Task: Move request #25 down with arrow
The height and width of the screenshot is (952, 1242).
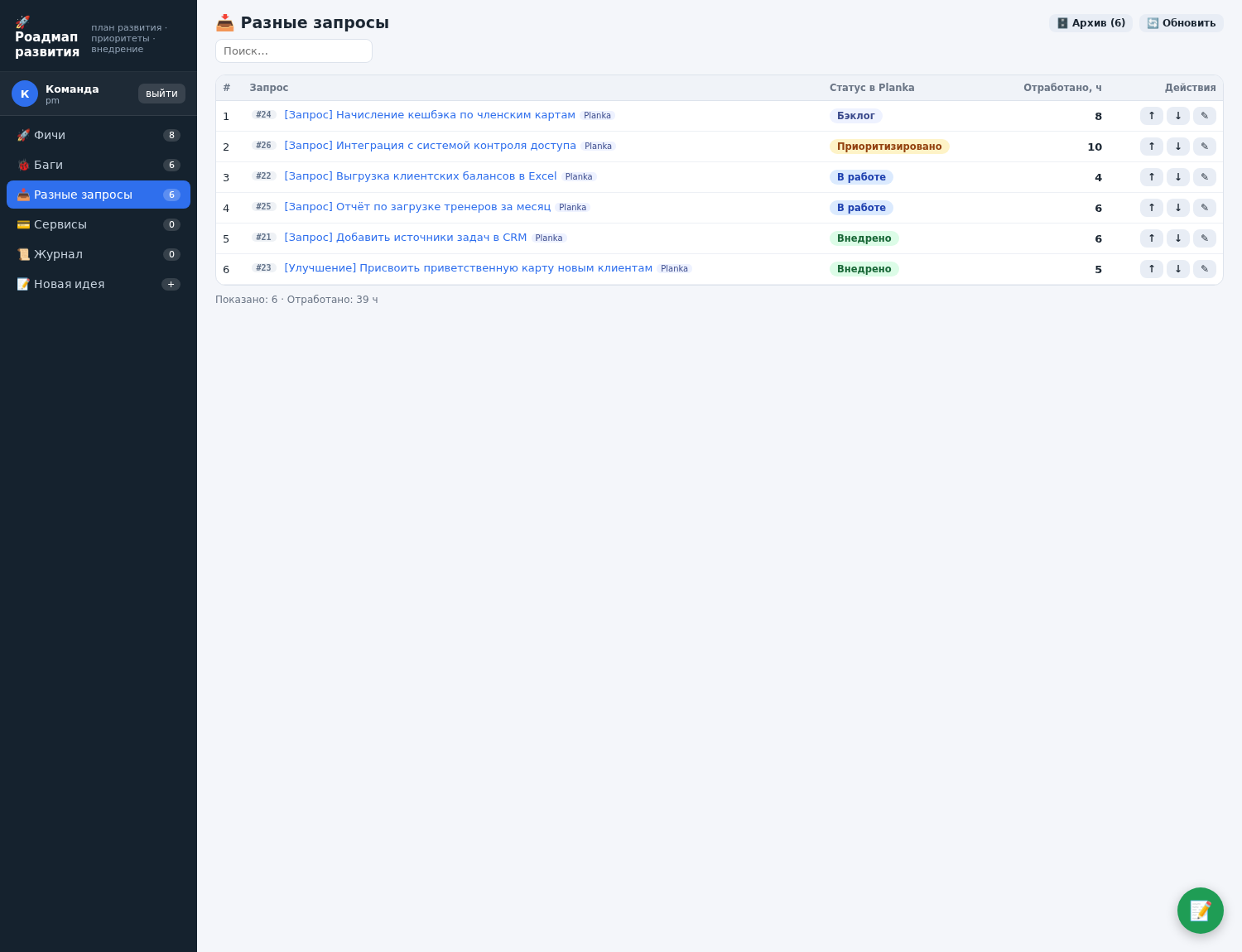Action: pyautogui.click(x=1177, y=208)
